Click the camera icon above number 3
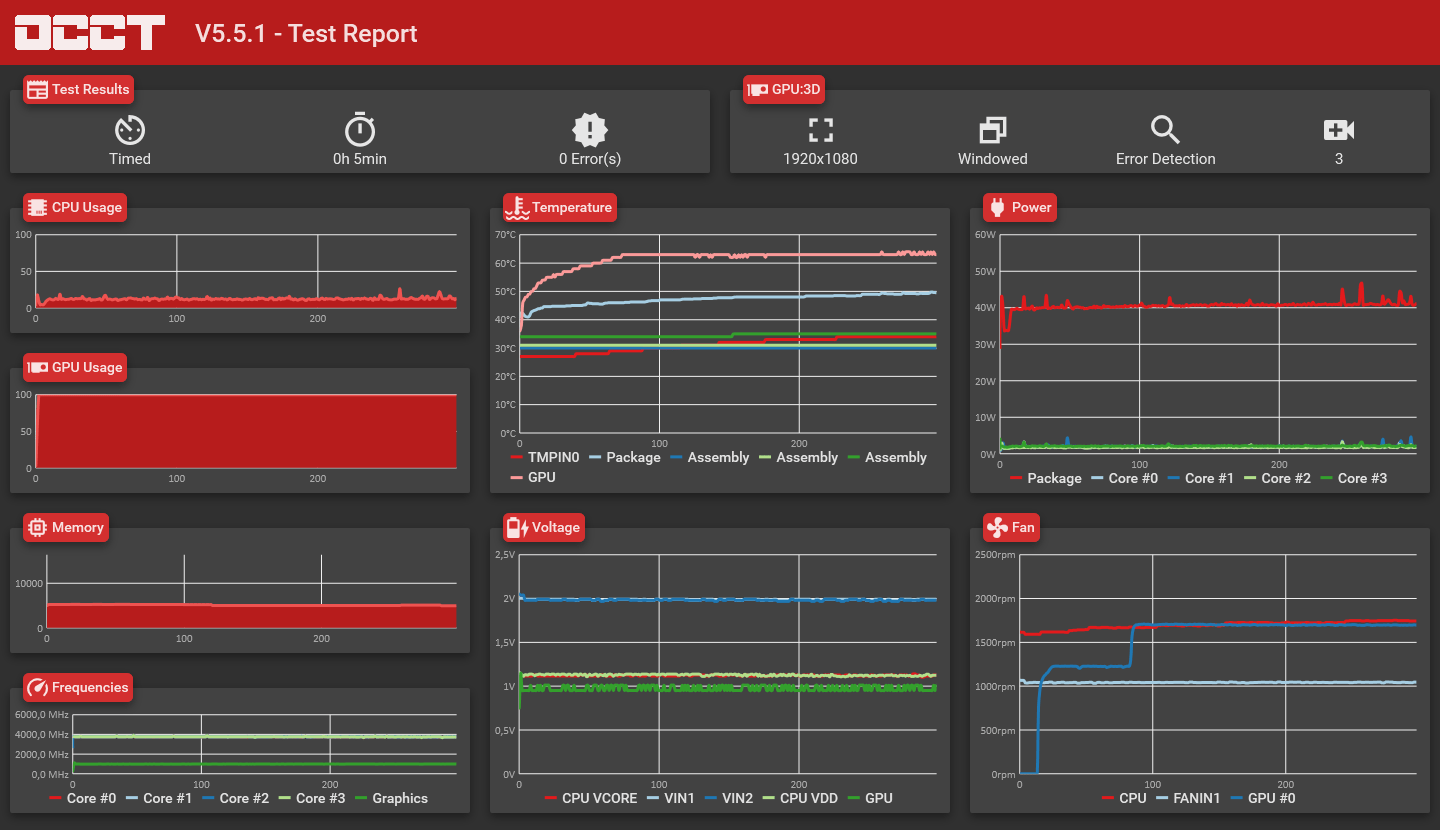The width and height of the screenshot is (1440, 830). 1339,130
